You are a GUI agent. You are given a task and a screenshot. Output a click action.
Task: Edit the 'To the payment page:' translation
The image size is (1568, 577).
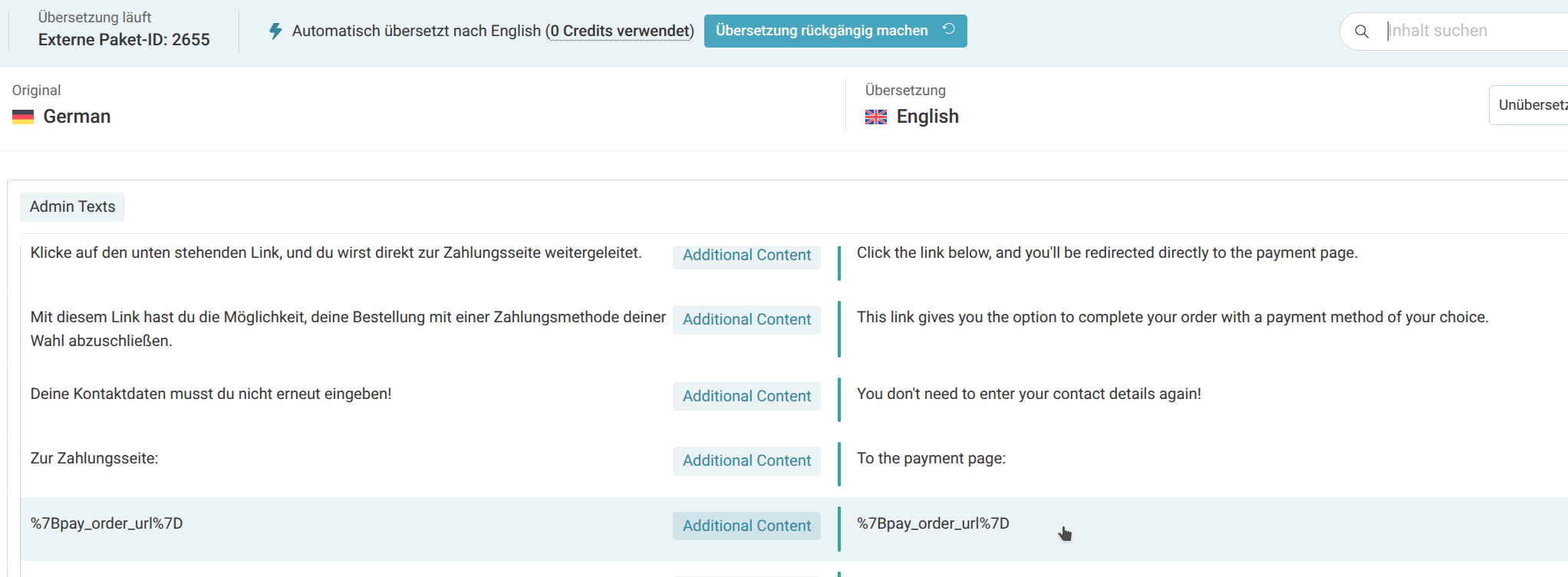coord(931,459)
